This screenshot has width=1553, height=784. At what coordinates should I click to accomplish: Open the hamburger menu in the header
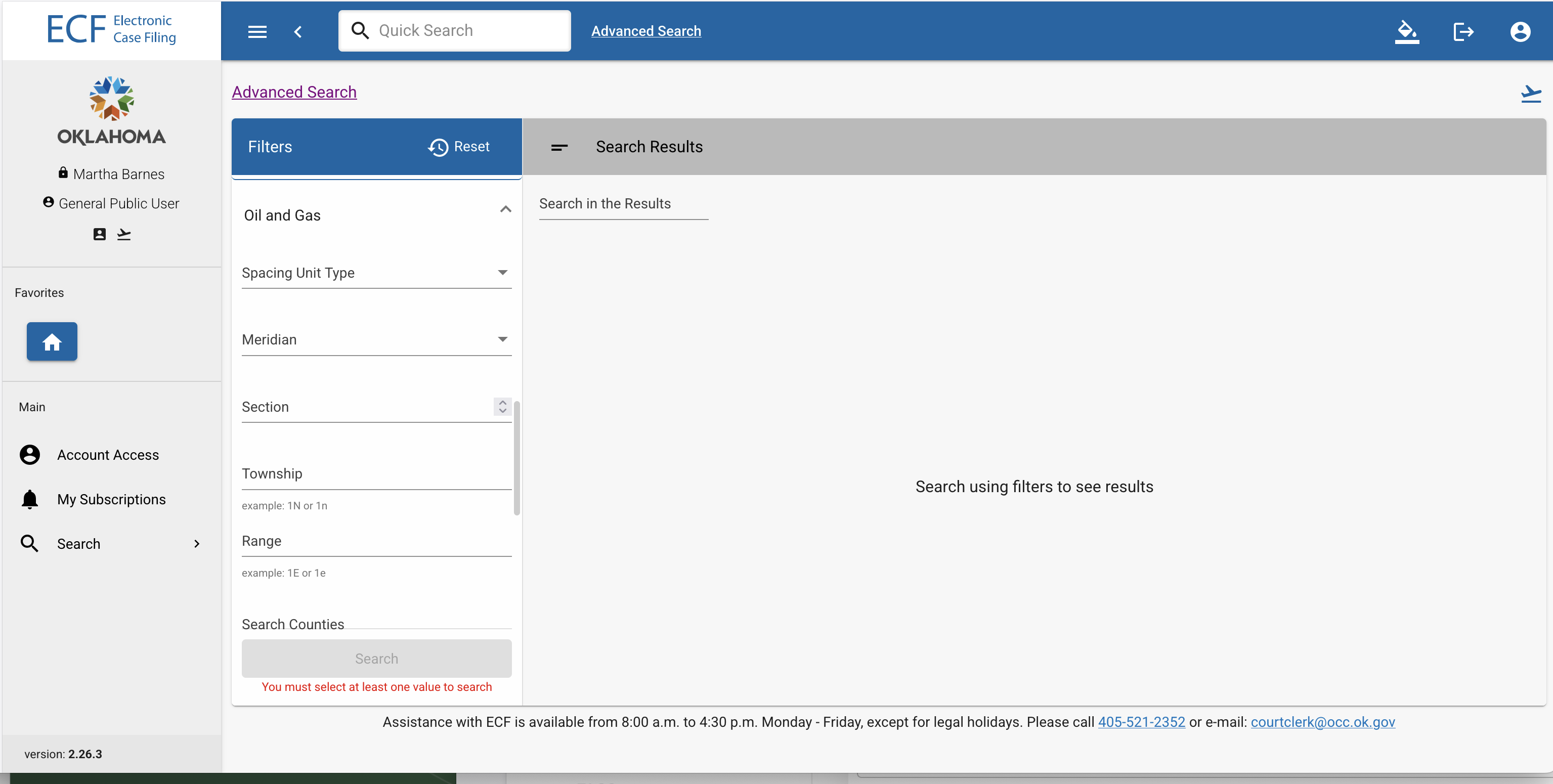click(x=257, y=31)
